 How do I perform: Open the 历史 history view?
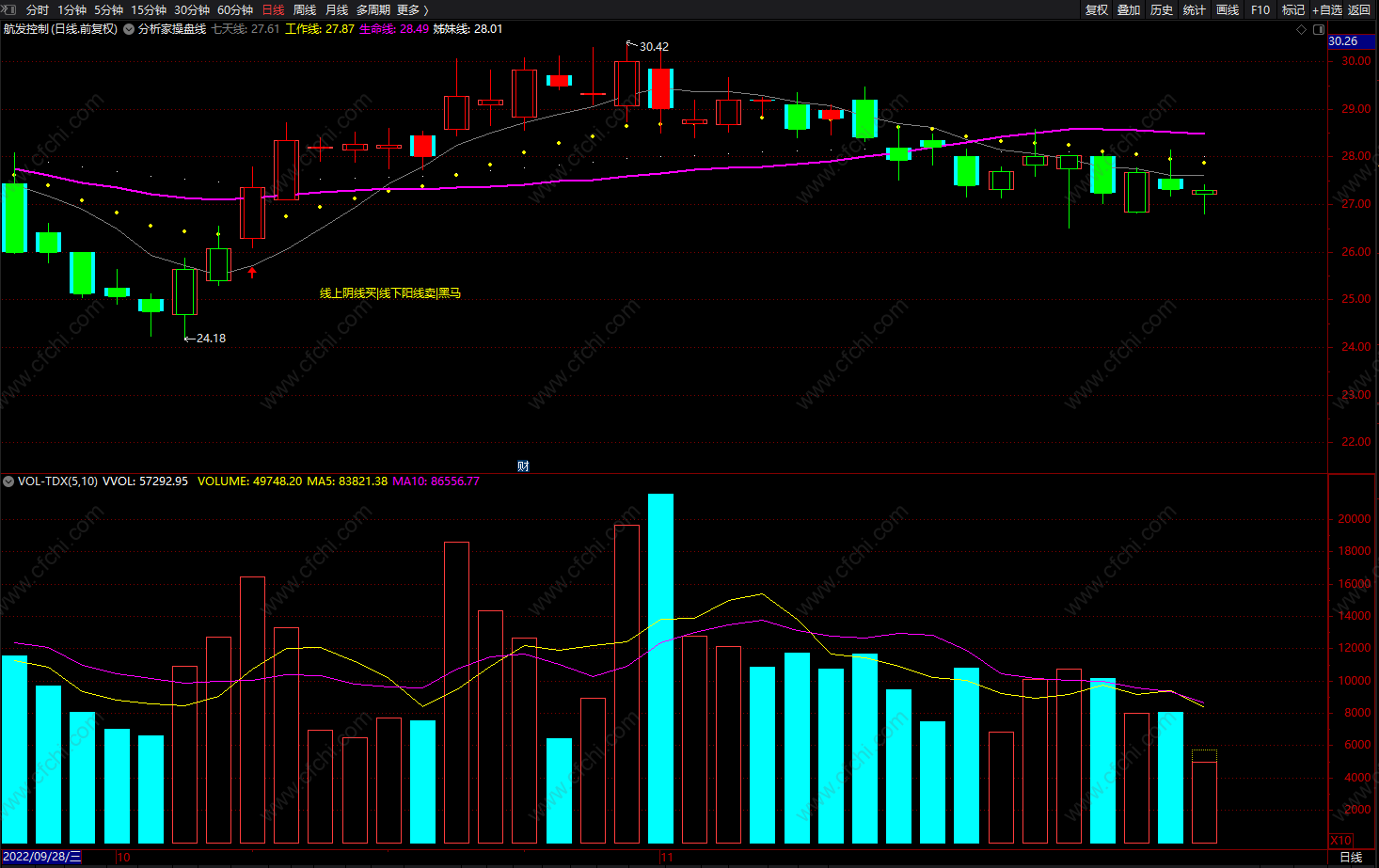click(1162, 9)
